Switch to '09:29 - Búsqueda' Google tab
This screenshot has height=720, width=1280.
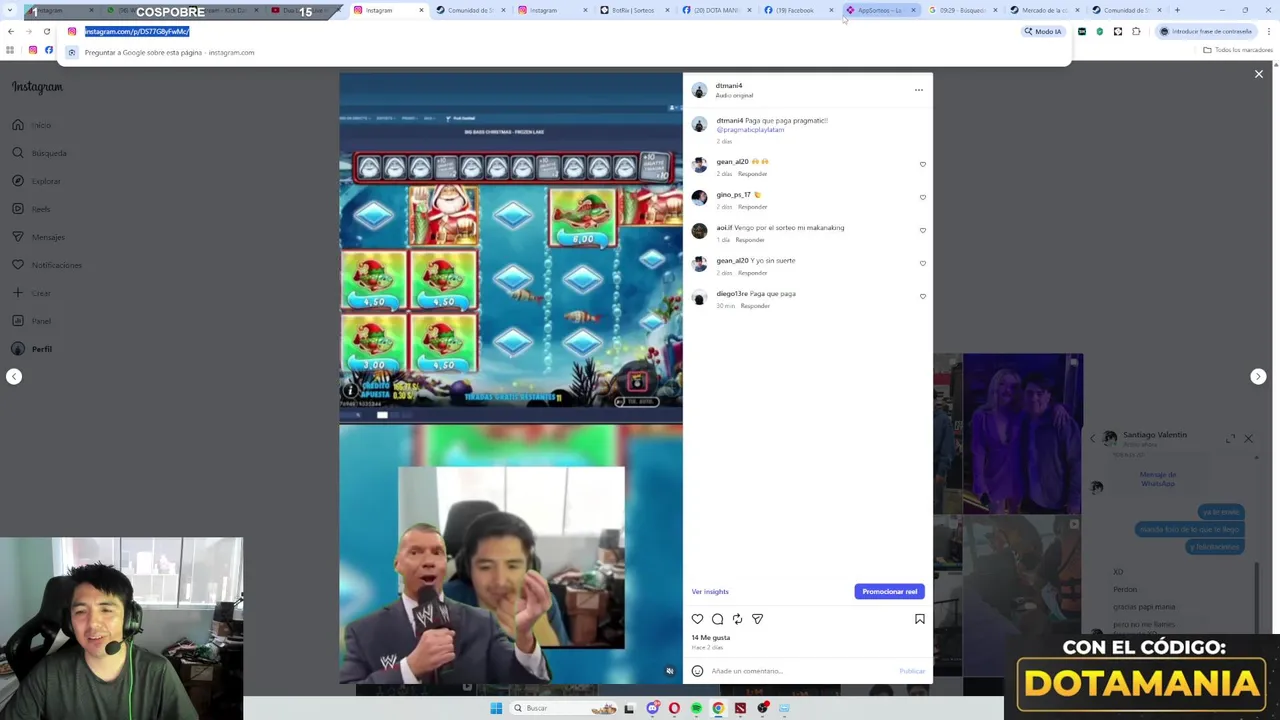962,10
